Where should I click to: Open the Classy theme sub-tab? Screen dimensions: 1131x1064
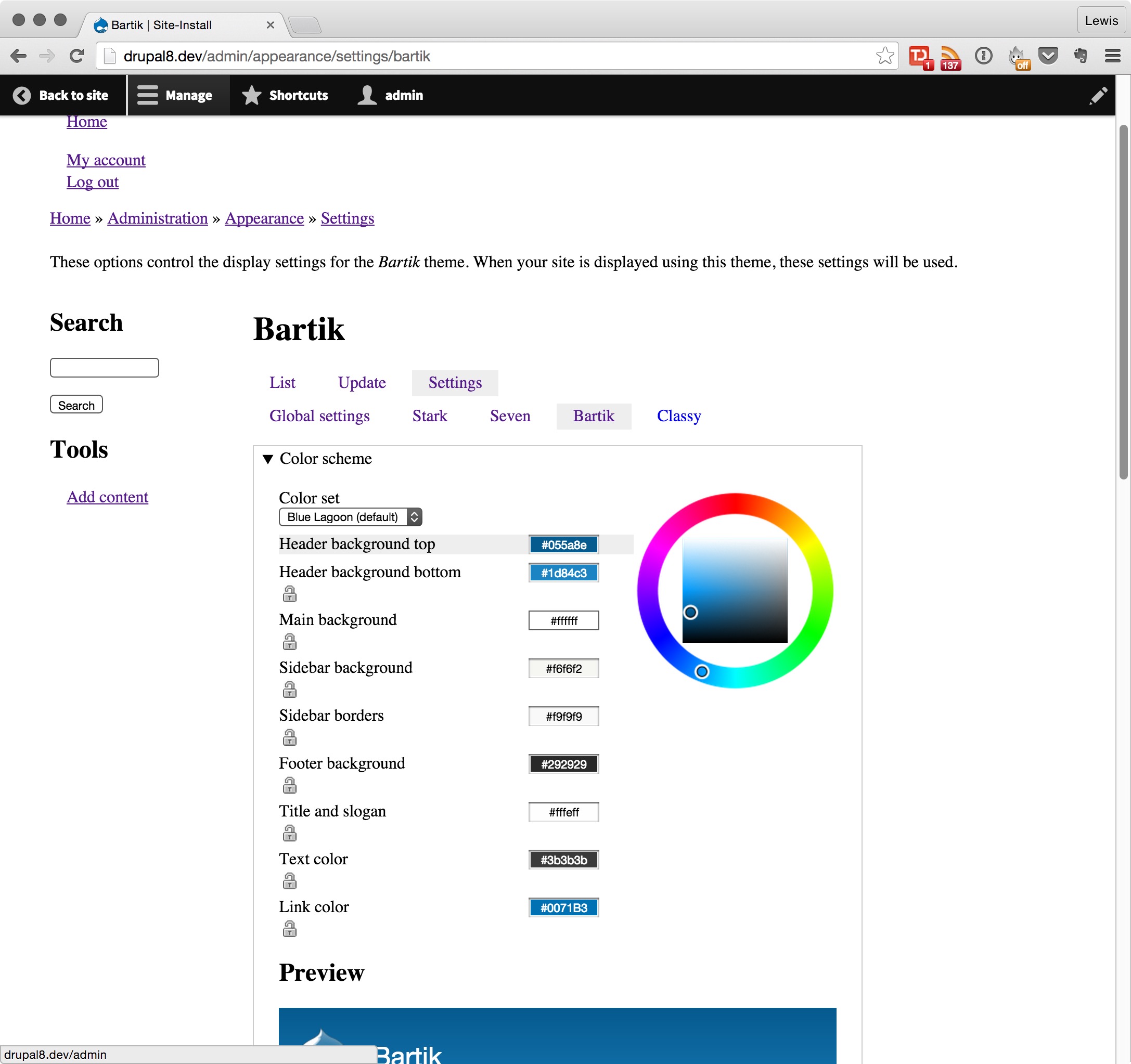tap(679, 416)
